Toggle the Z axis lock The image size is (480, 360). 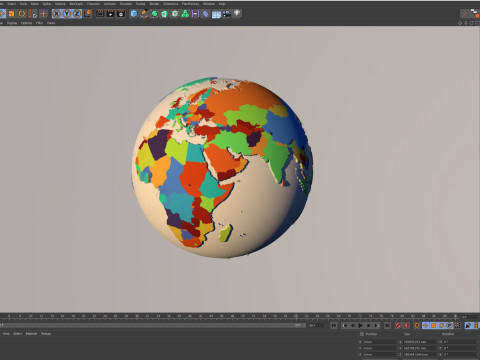[77, 14]
